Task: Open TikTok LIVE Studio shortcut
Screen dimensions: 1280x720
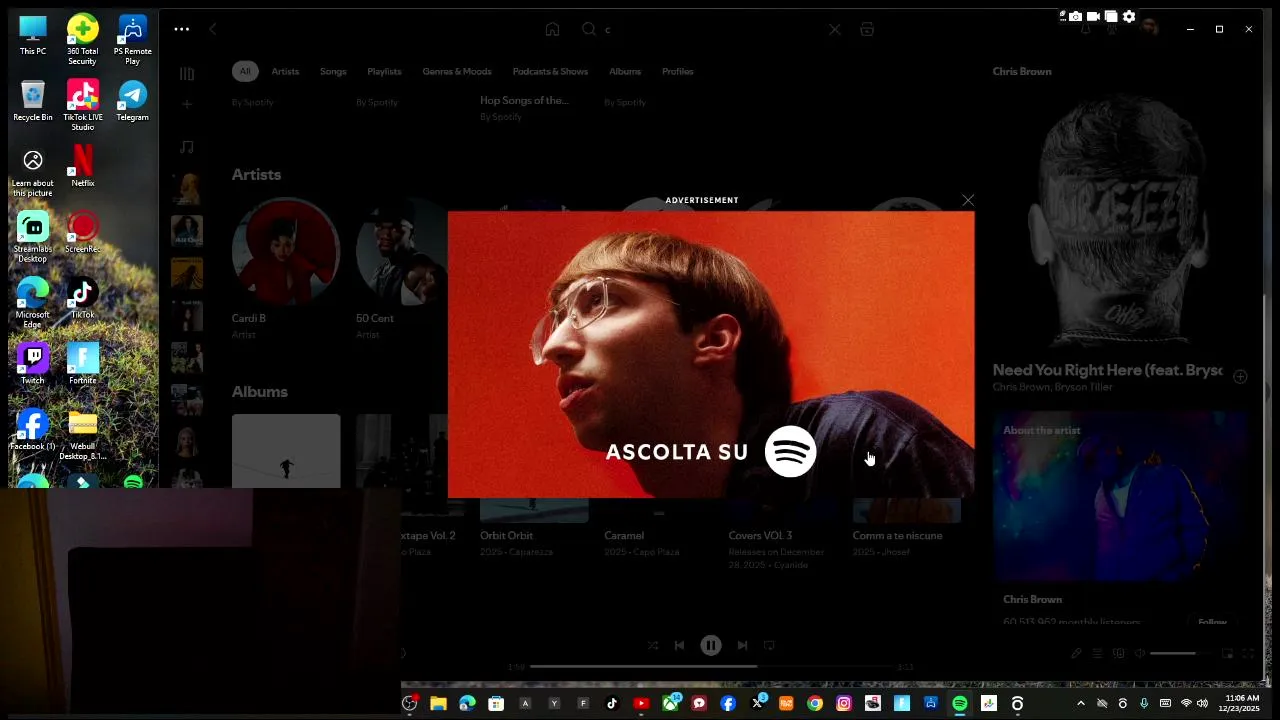Action: click(x=83, y=106)
